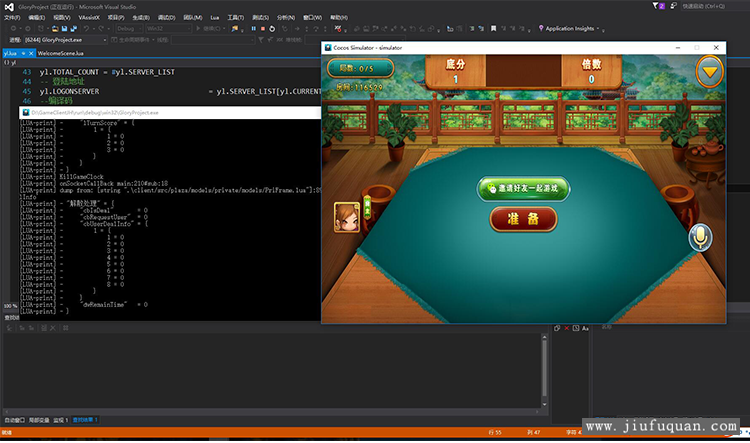Screen dimensions: 750x443
Task: Undo the last edit
Action: pyautogui.click(x=87, y=29)
